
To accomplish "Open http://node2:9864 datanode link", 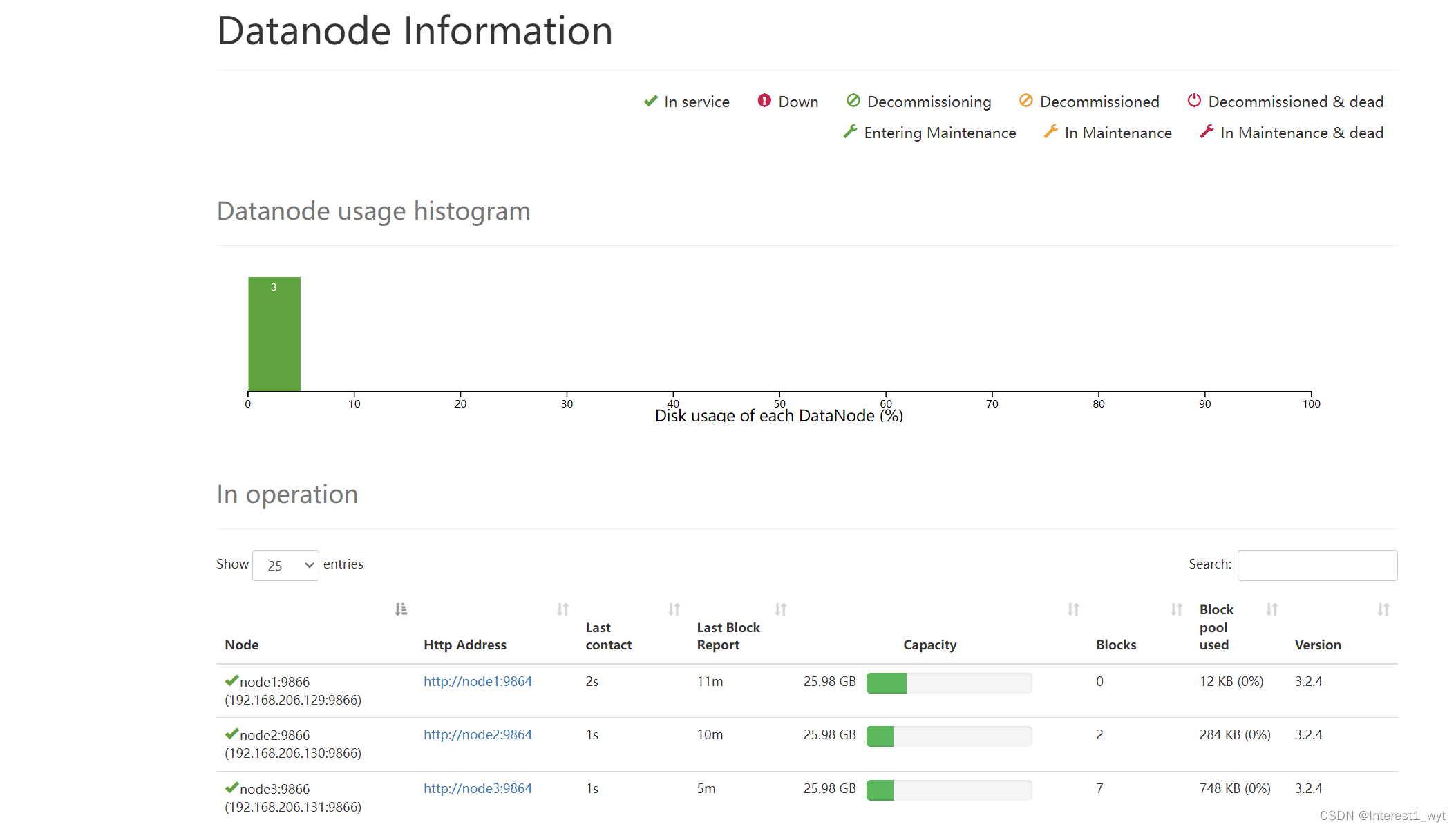I will (477, 734).
